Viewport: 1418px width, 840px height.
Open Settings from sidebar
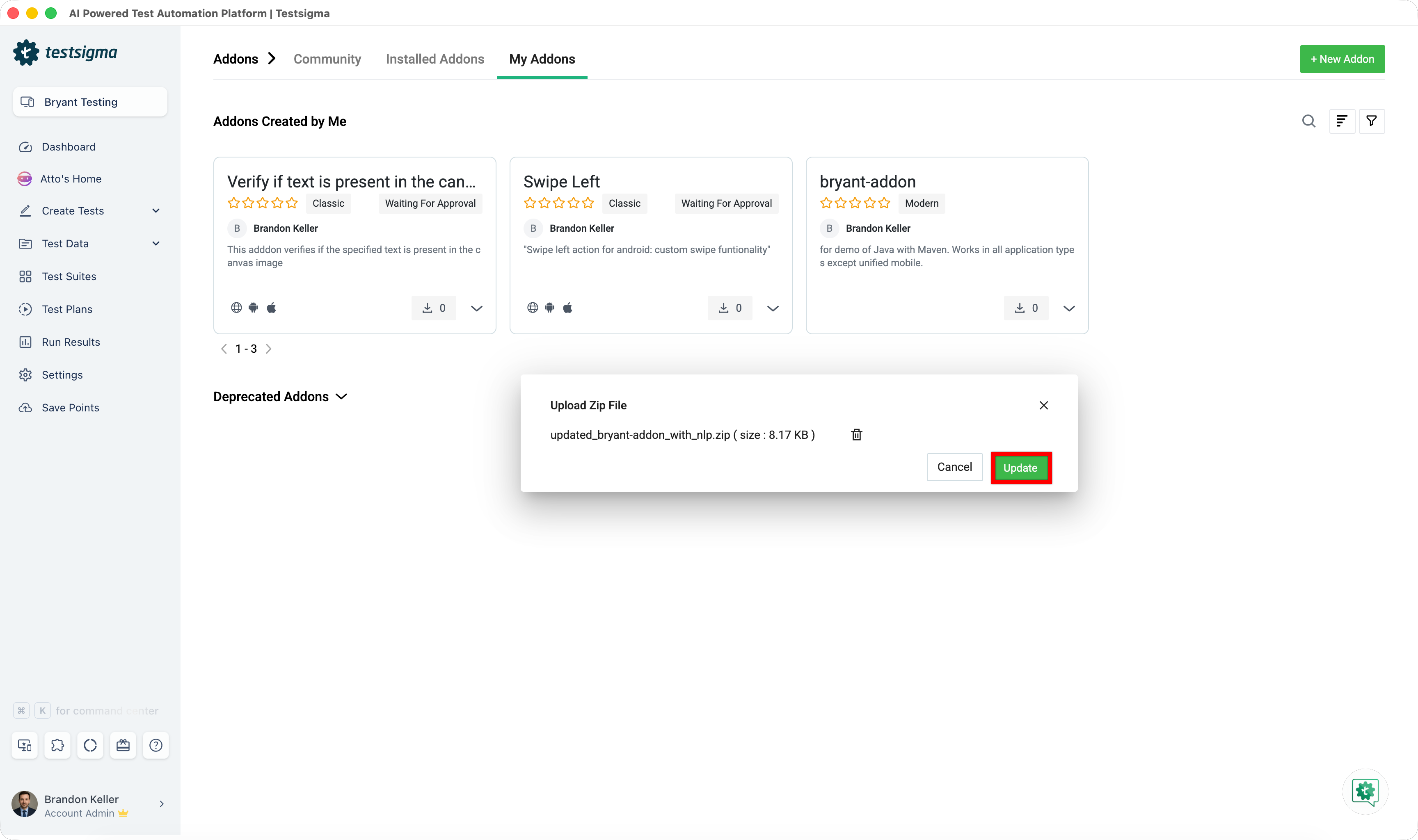click(62, 375)
